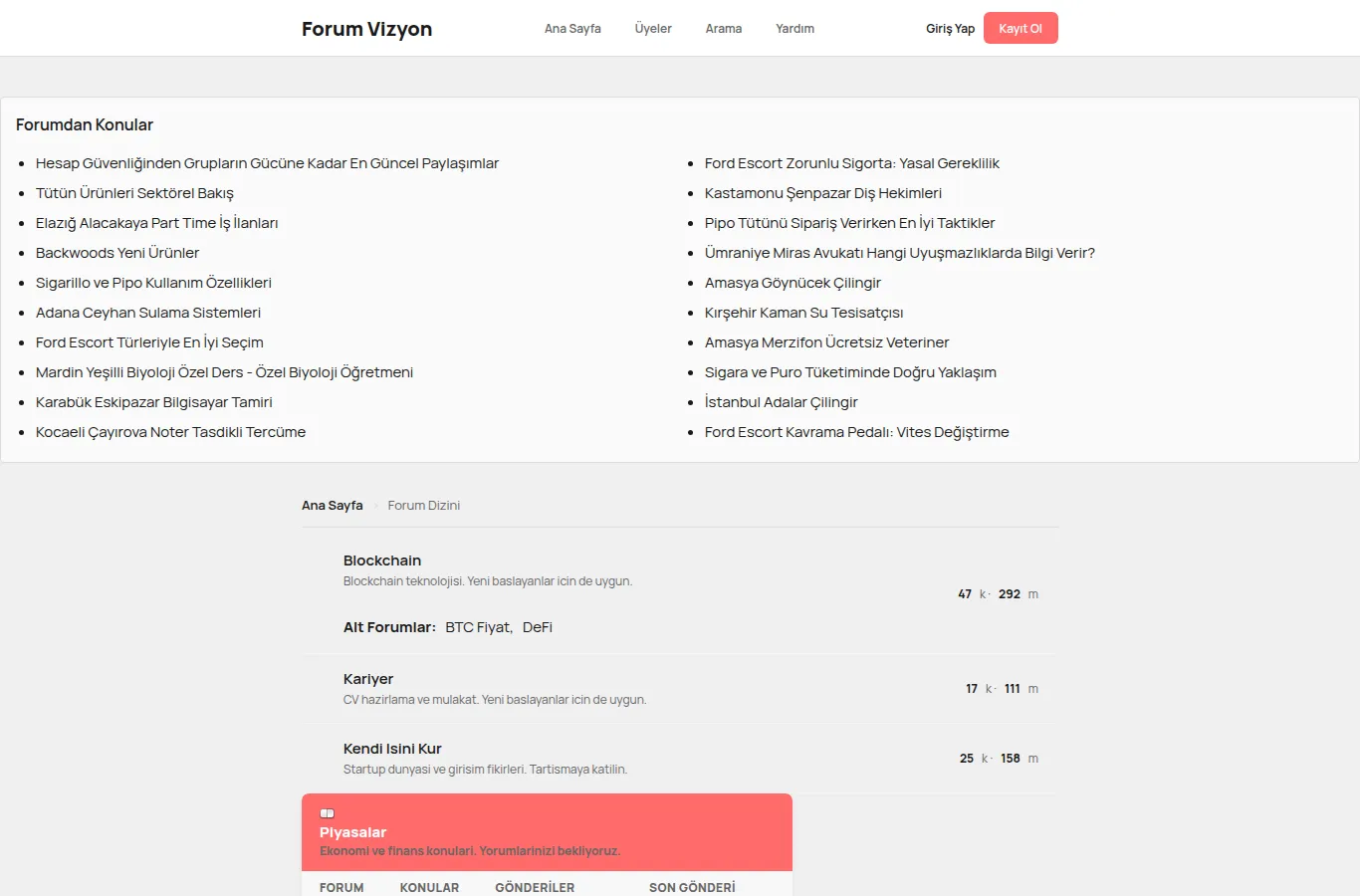Open the Yardım menu item

tap(794, 29)
